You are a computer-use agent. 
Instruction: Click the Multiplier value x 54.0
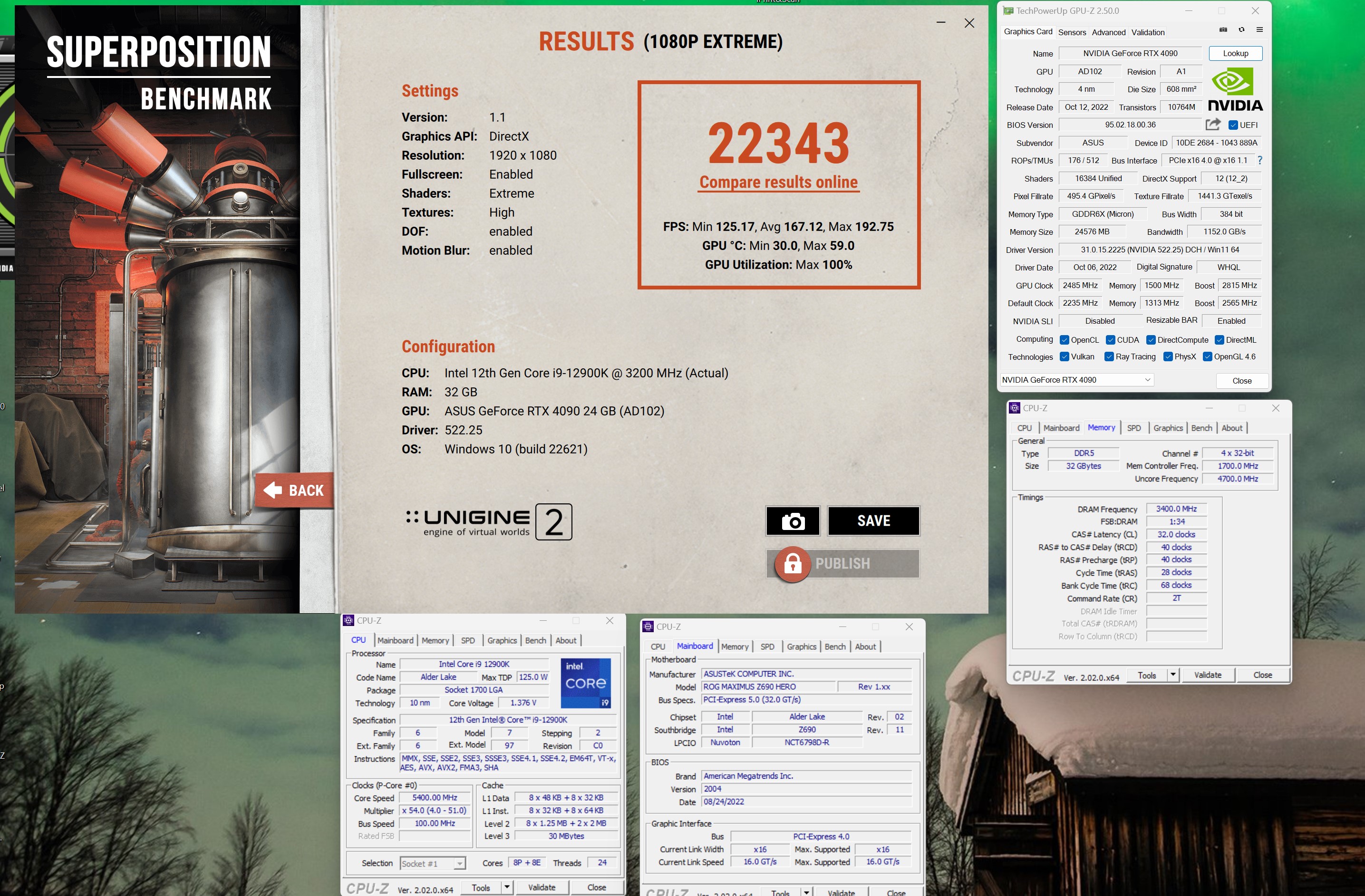(x=434, y=810)
